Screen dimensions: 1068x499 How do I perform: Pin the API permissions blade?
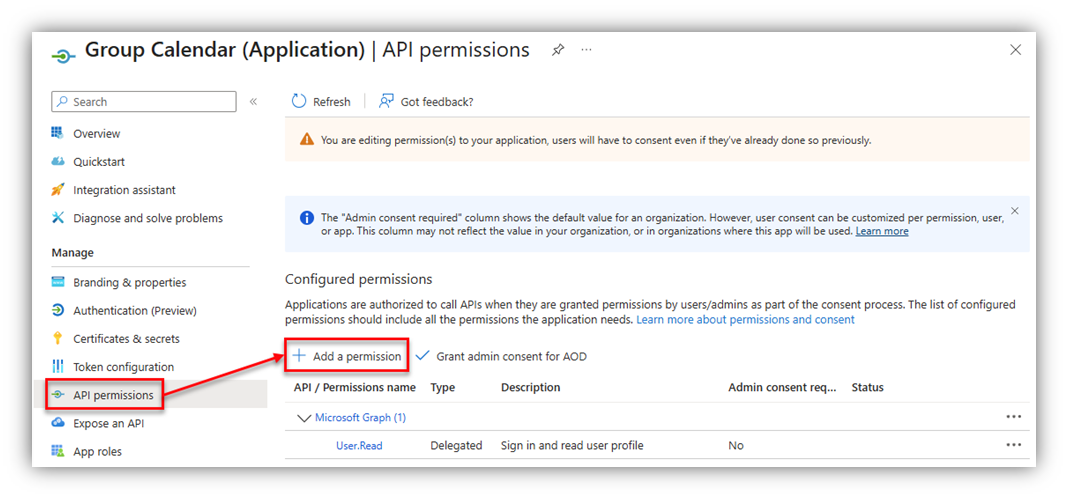pos(558,50)
